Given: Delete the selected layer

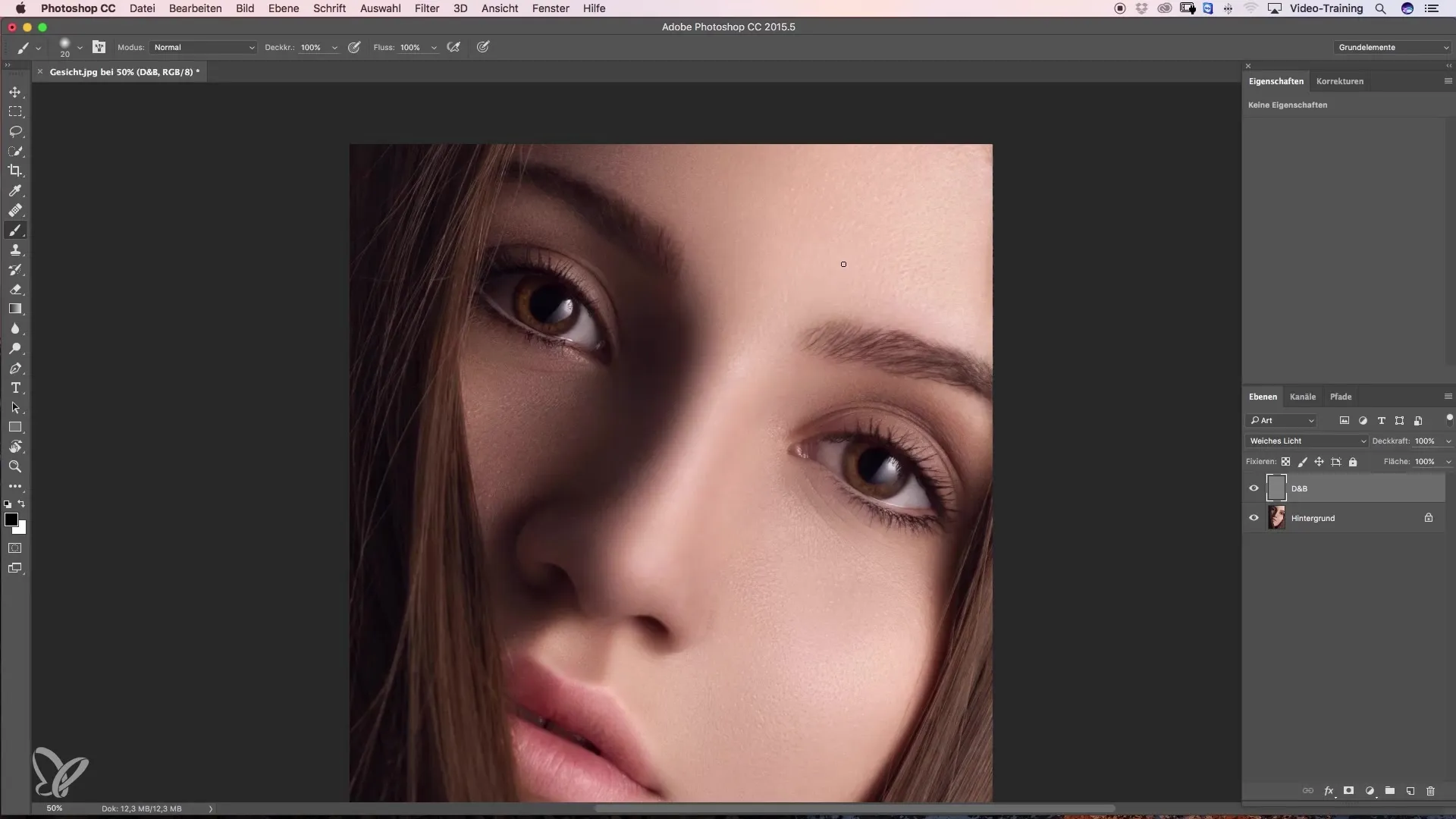Looking at the screenshot, I should [x=1430, y=791].
